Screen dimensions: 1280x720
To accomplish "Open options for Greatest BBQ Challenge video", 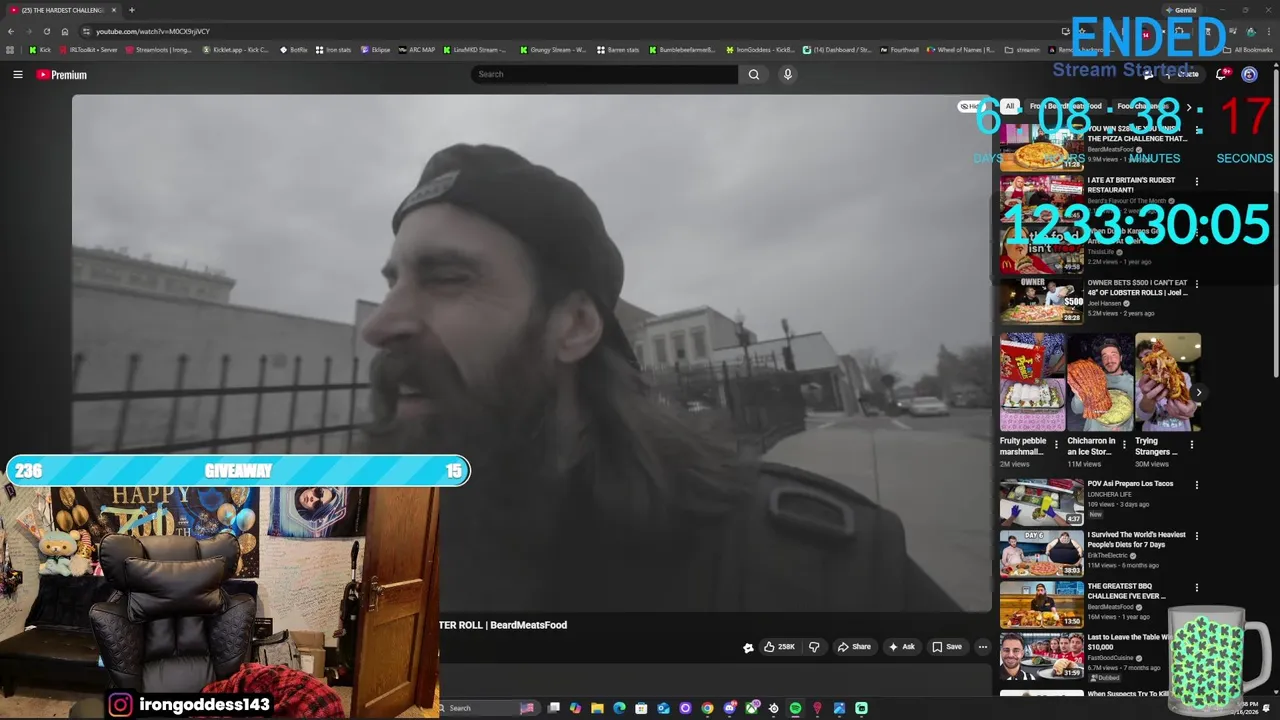I will pos(1197,588).
